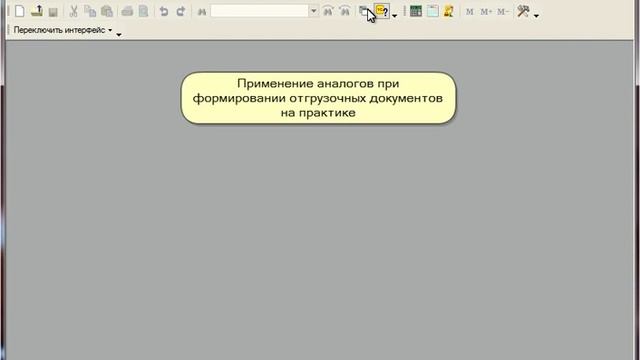The image size is (640, 360).
Task: Click the New document icon
Action: 20,11
